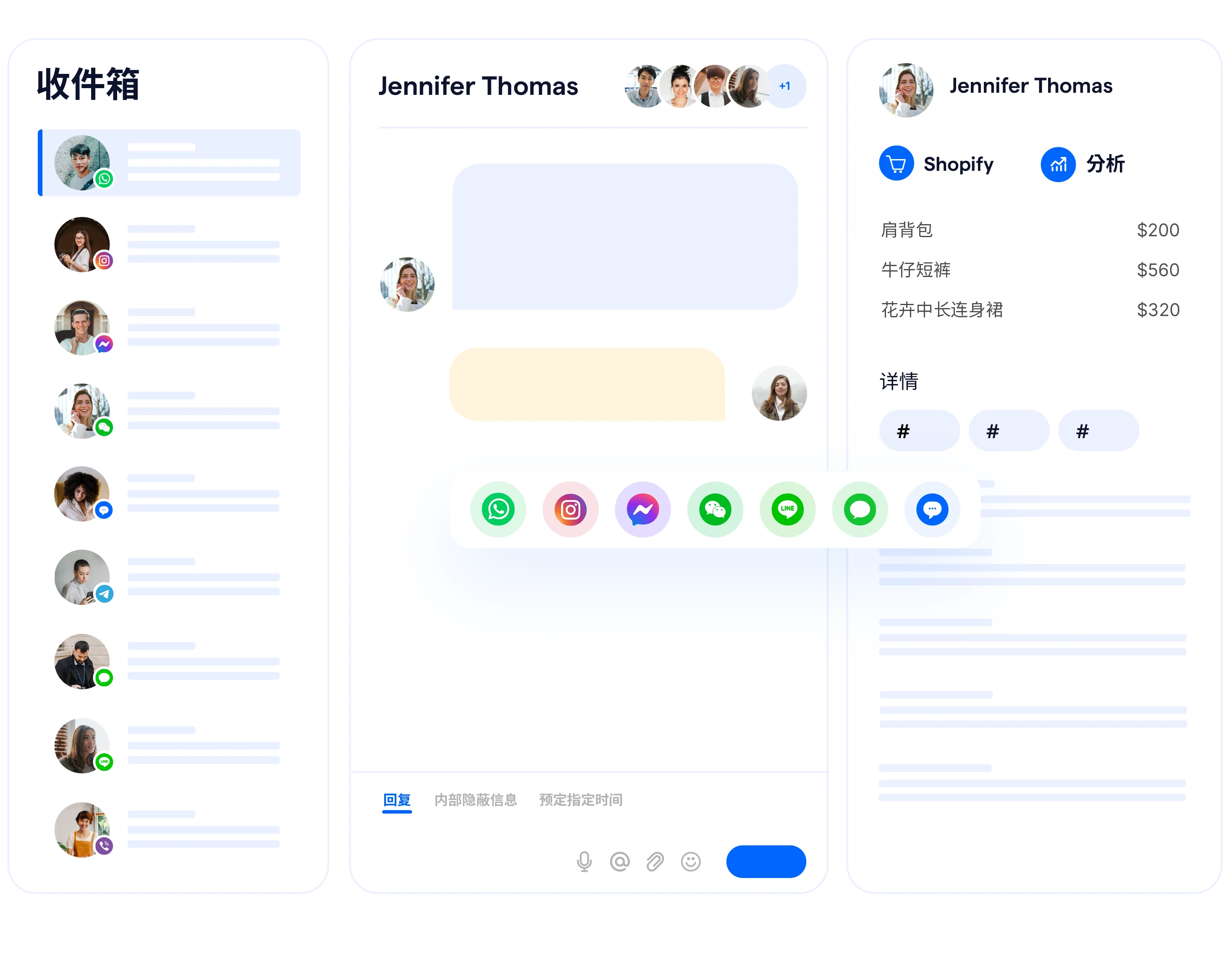Click the first # tag detail chip
The height and width of the screenshot is (980, 1232).
(x=915, y=430)
